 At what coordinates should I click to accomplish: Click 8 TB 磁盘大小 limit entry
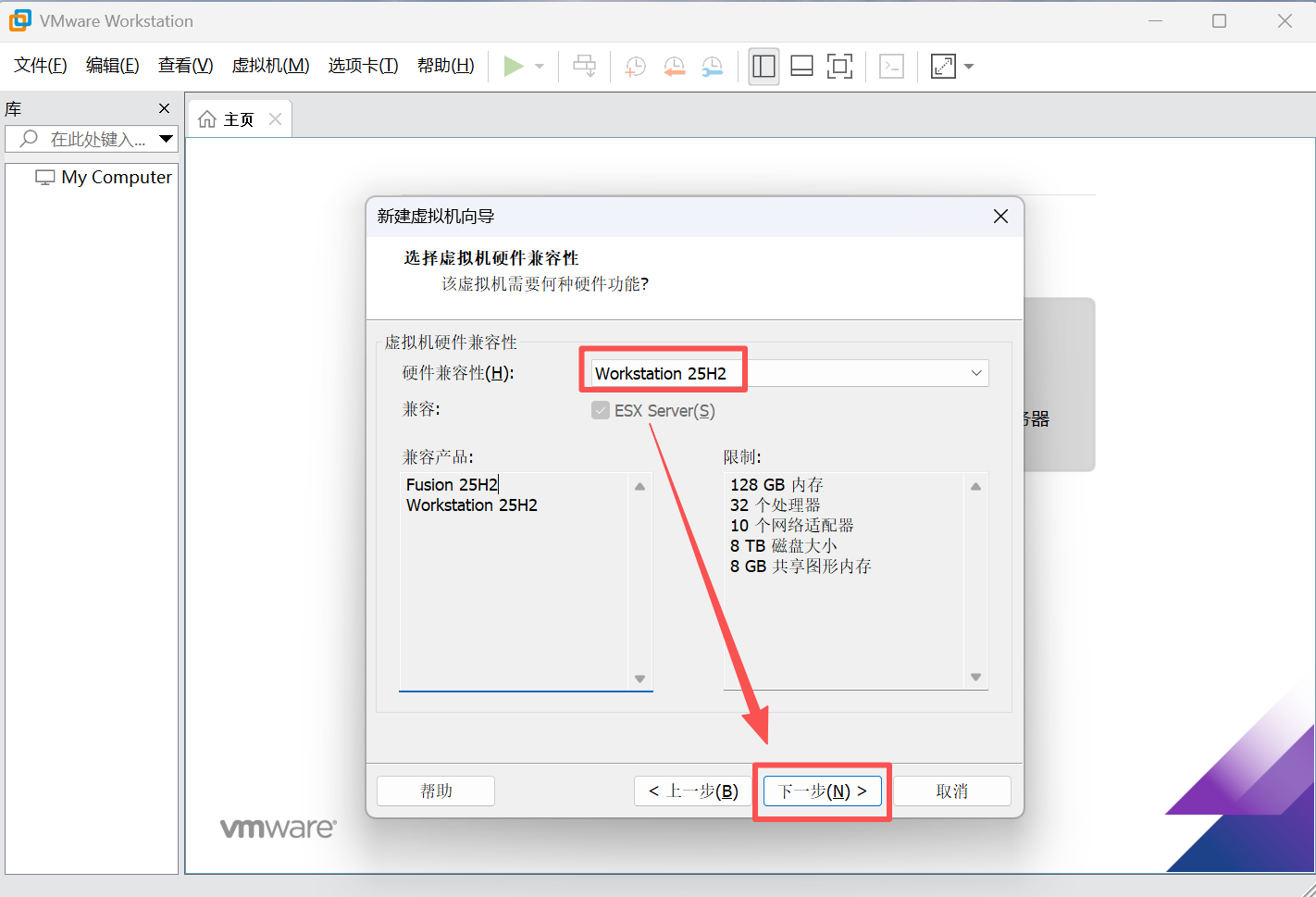784,545
